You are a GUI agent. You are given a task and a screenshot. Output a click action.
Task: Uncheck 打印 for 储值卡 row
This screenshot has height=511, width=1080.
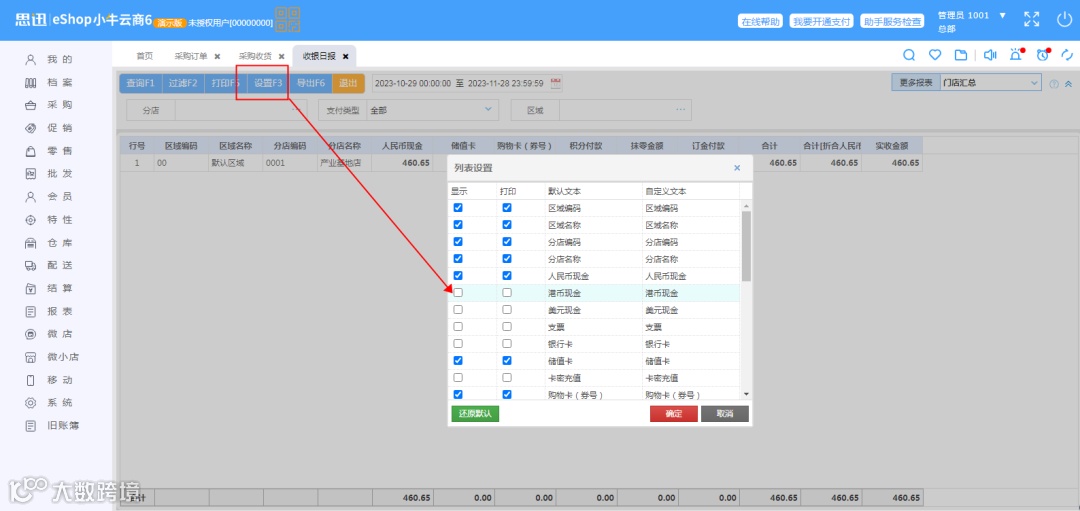(507, 361)
